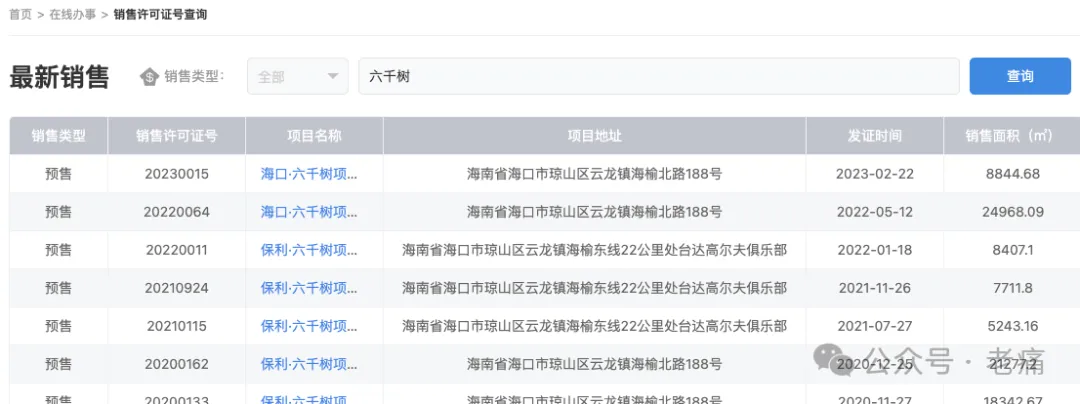The image size is (1080, 404).
Task: Open the 销售类型 全部 dropdown
Action: click(298, 76)
